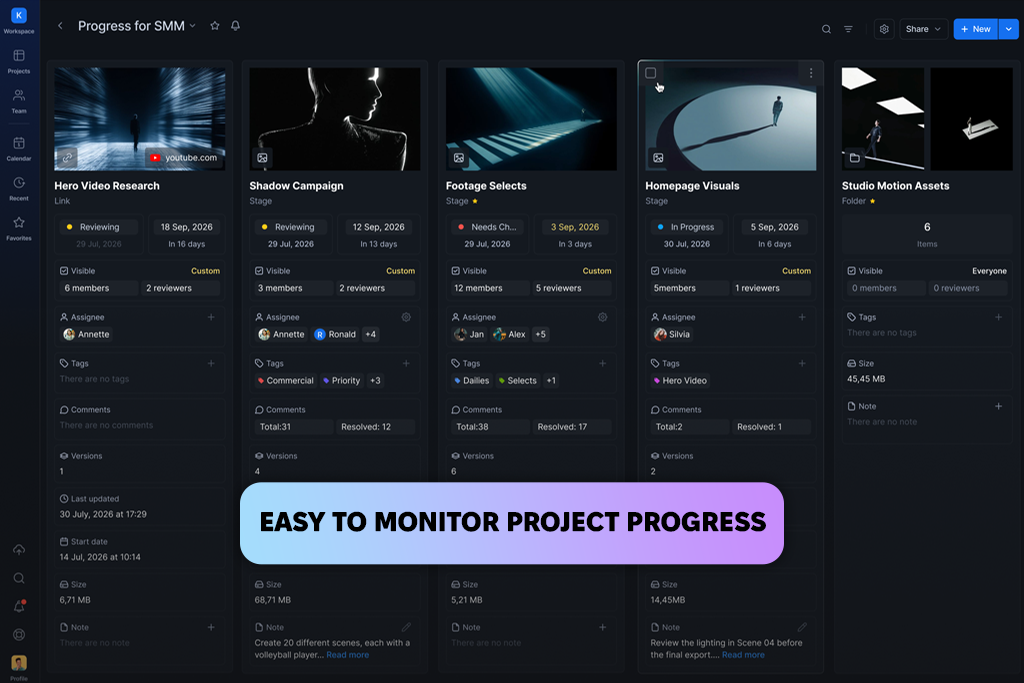The image size is (1024, 683).
Task: Toggle Visible on Shadow Campaign
Action: coord(259,270)
